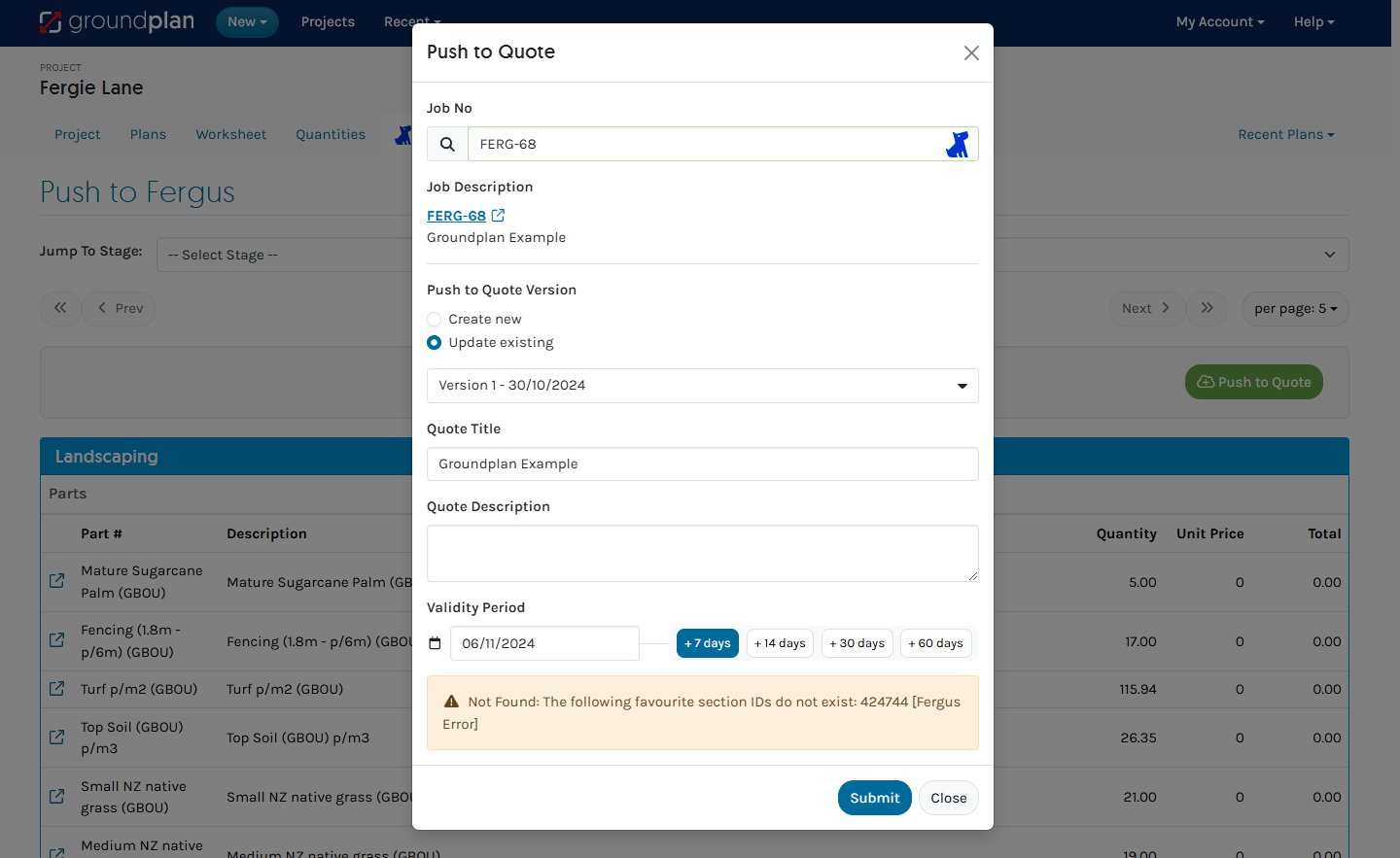Close the Push to Quote dialog with X
The width and height of the screenshot is (1400, 858).
click(971, 52)
